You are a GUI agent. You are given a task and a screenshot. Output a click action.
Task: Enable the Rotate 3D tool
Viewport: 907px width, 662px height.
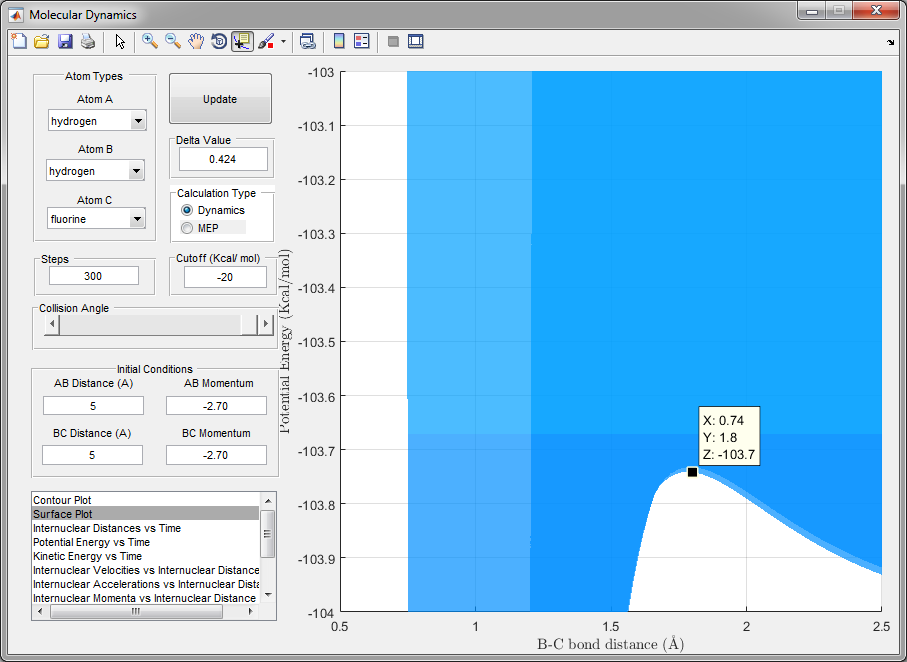(x=219, y=41)
